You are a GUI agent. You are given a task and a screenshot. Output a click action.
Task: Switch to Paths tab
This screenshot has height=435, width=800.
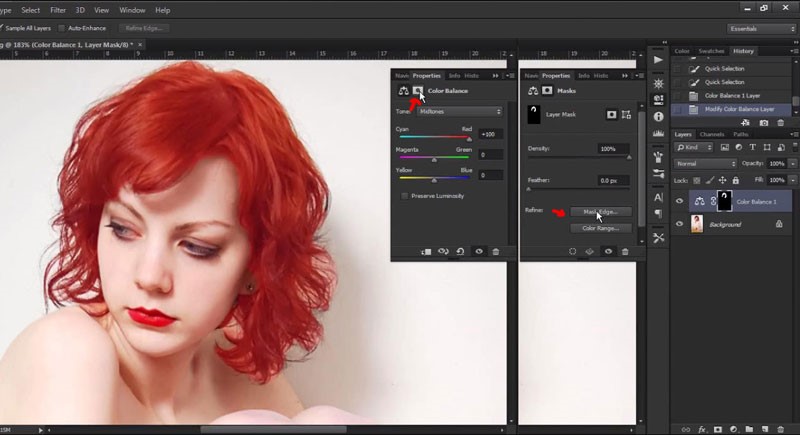pos(741,135)
